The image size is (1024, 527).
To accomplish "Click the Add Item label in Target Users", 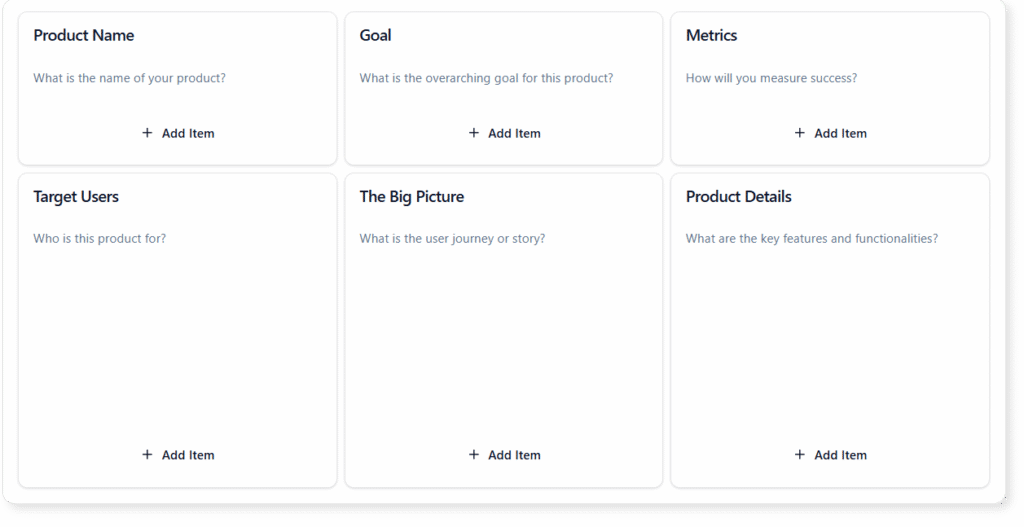I will (188, 455).
